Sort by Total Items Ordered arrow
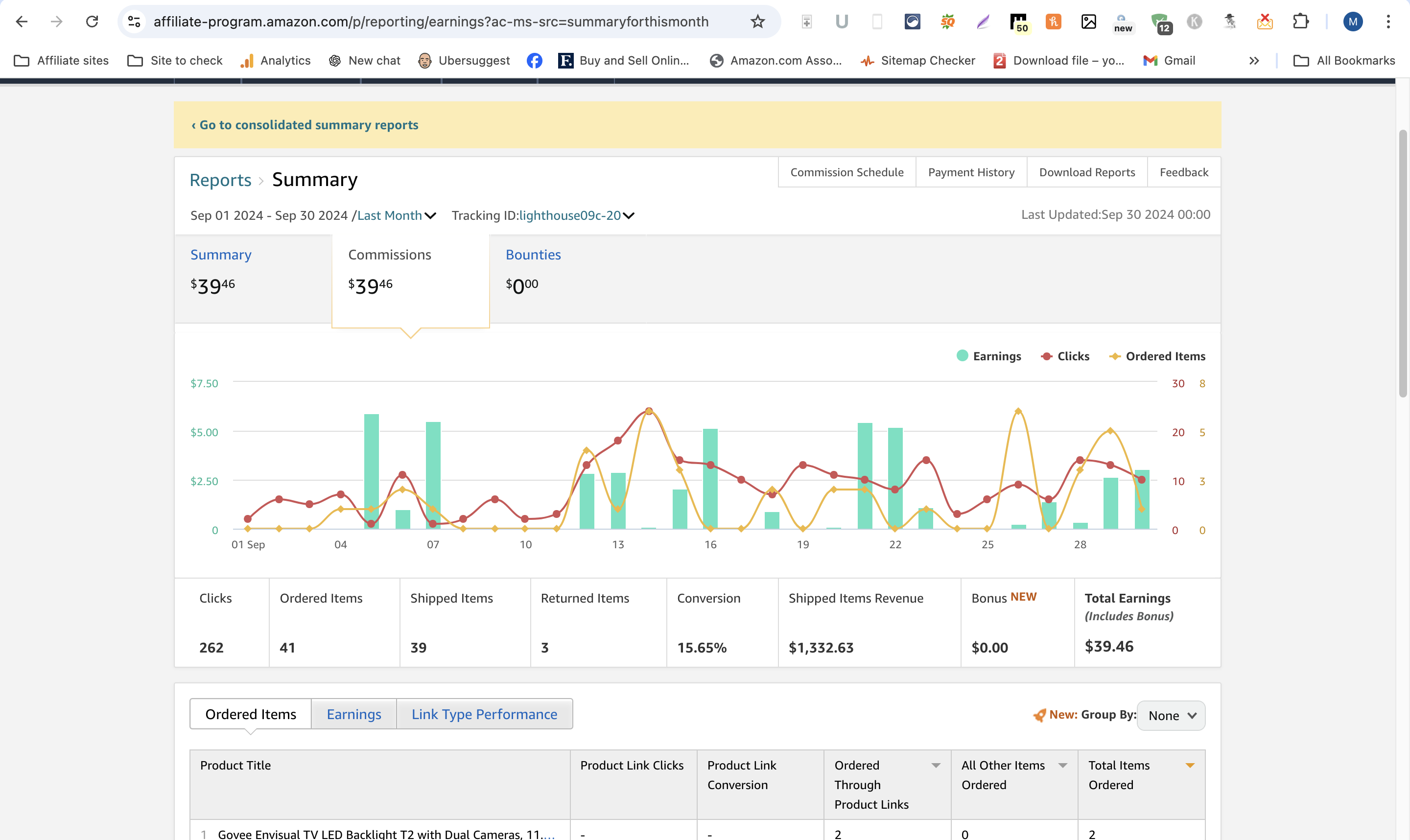1410x840 pixels. pyautogui.click(x=1190, y=765)
